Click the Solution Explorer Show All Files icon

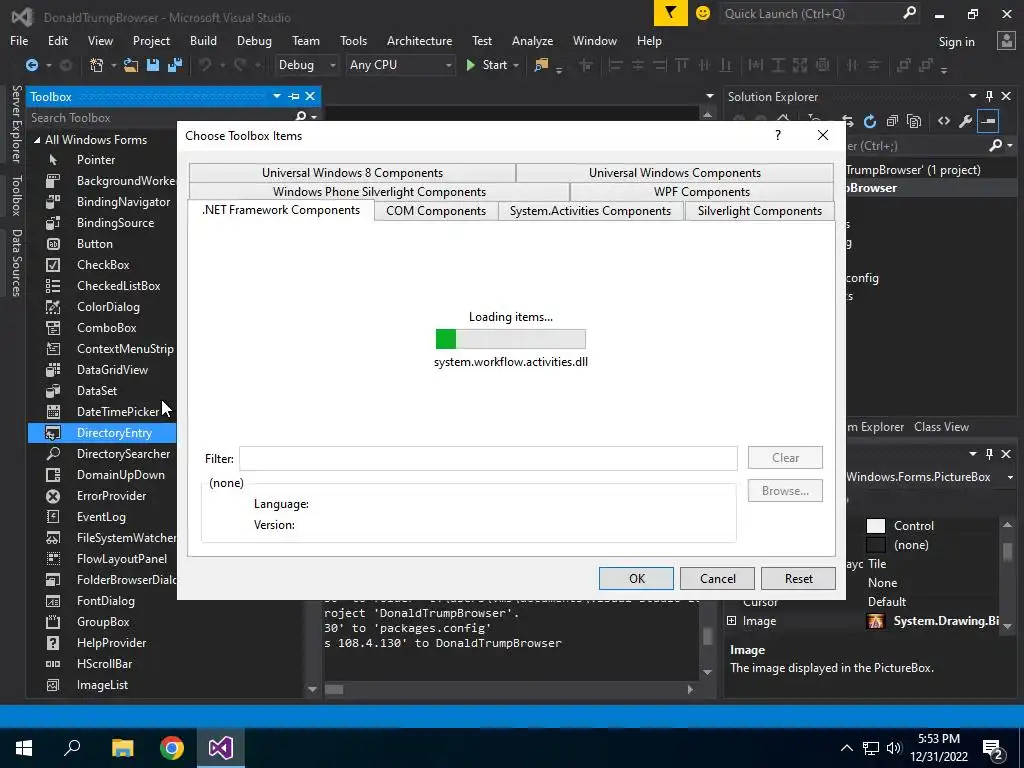pyautogui.click(x=914, y=121)
